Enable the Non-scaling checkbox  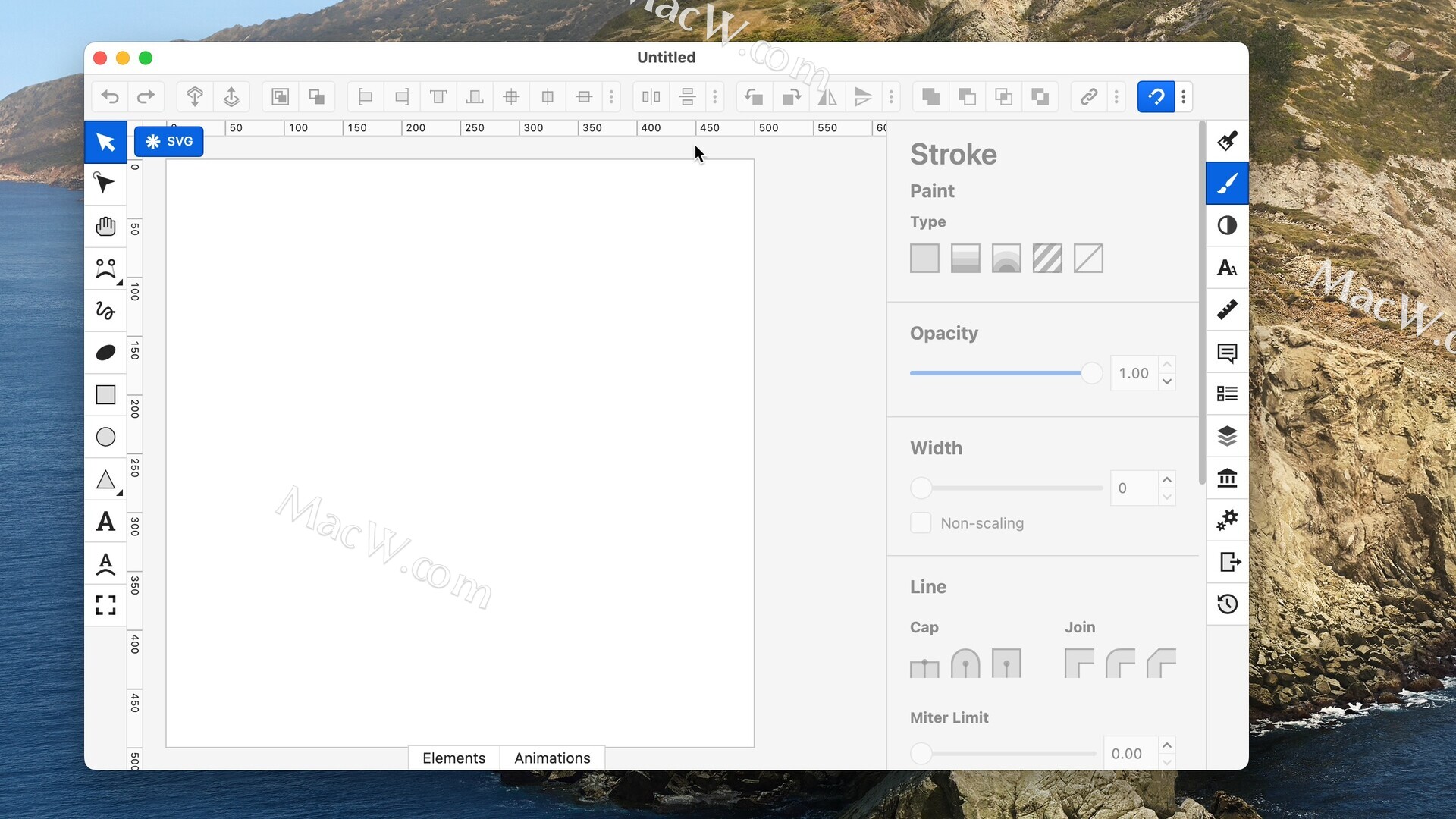[921, 522]
